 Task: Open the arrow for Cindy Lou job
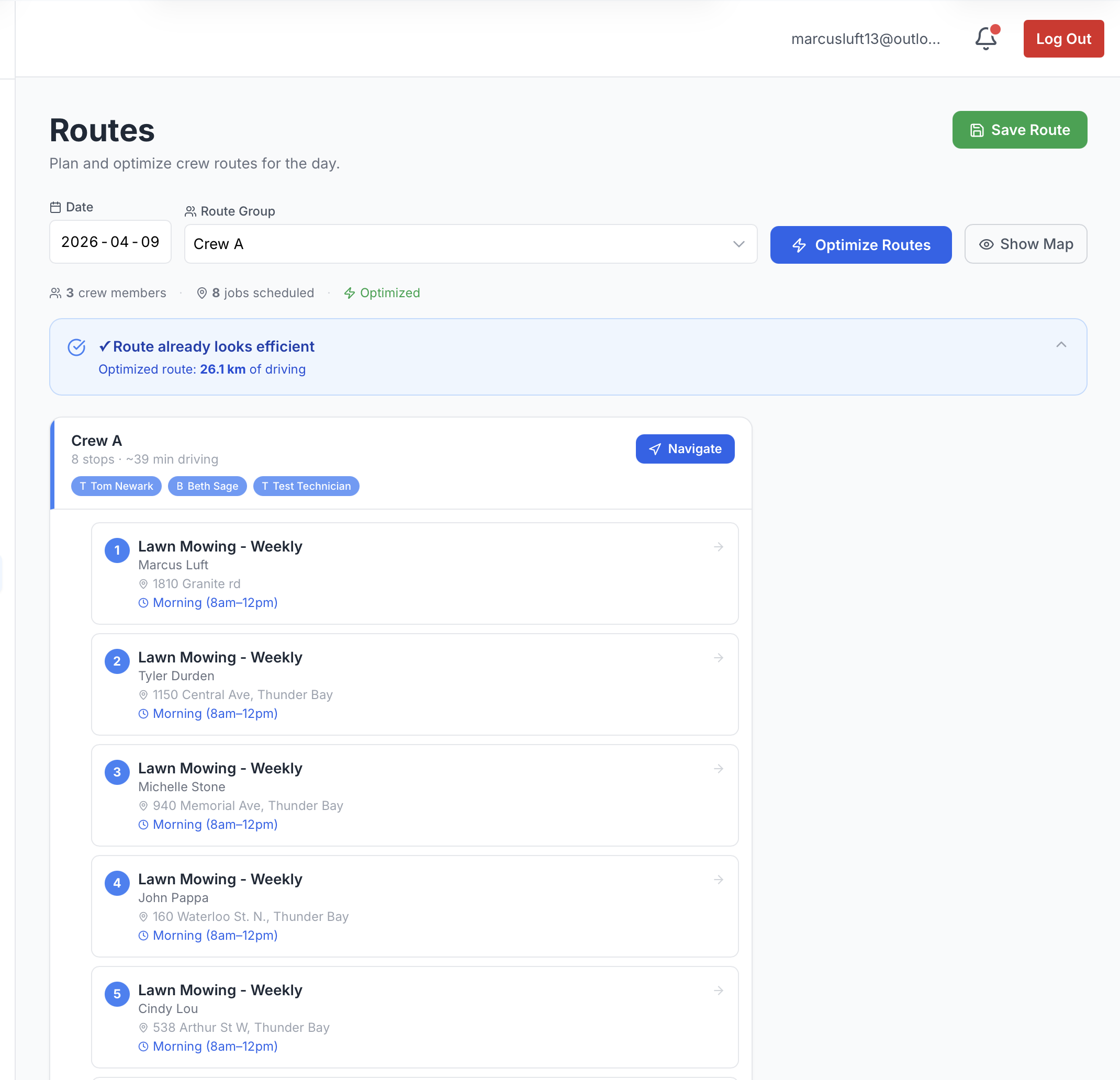[718, 991]
